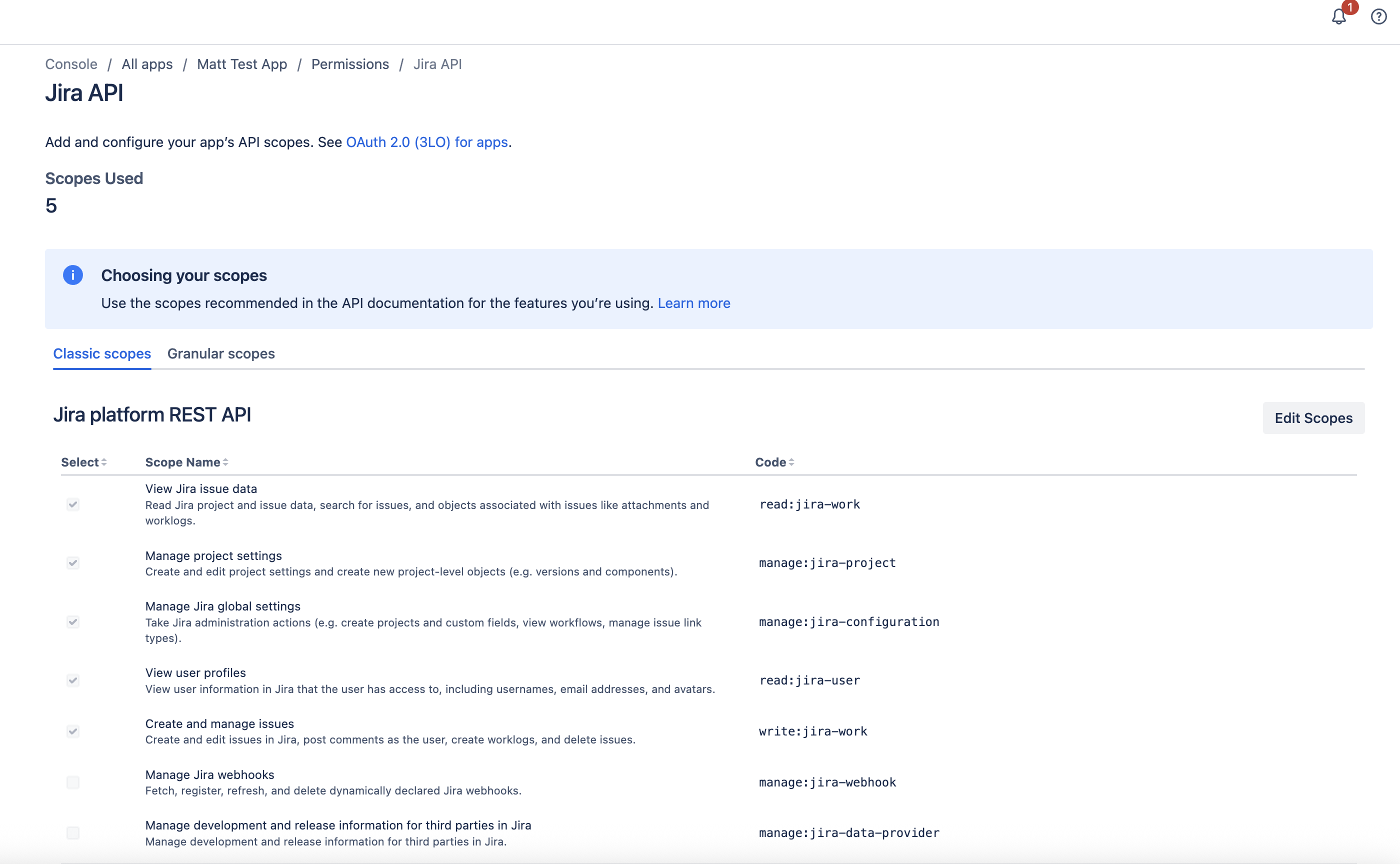Click the Edit Scopes button
1400x864 pixels.
(x=1313, y=417)
